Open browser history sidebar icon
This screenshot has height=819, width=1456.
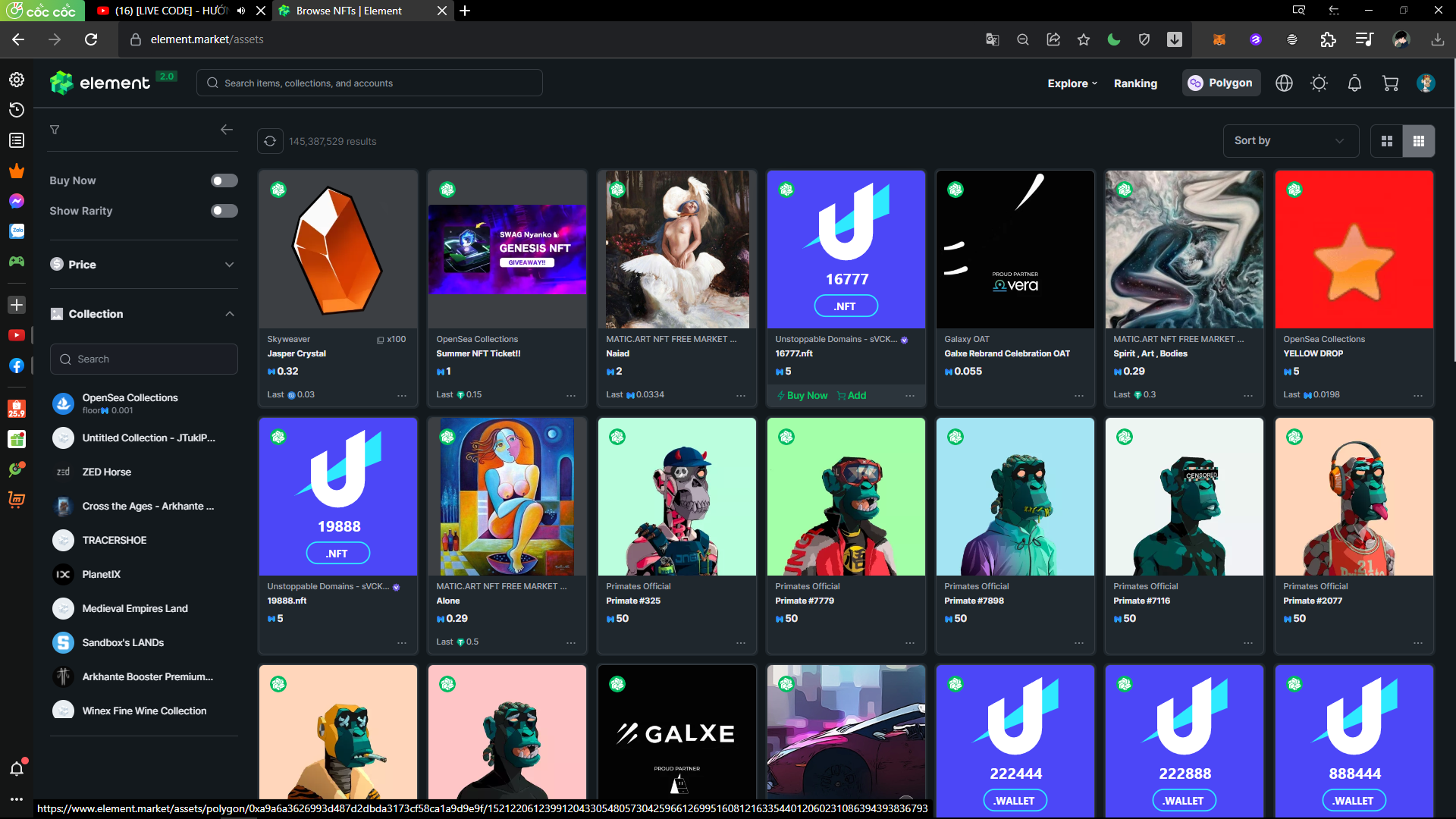point(17,110)
